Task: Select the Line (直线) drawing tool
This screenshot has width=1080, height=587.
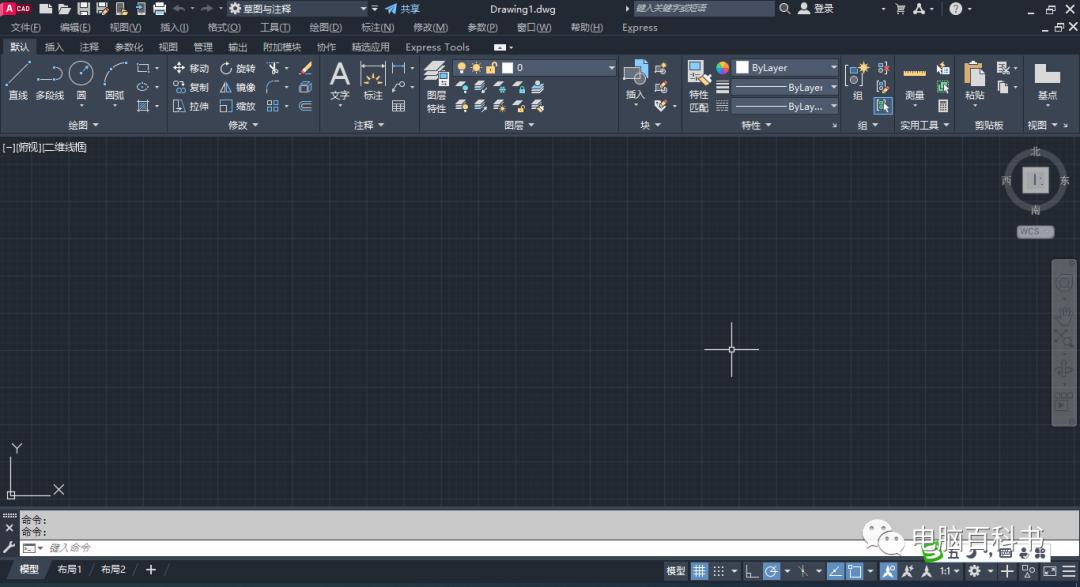Action: click(18, 79)
